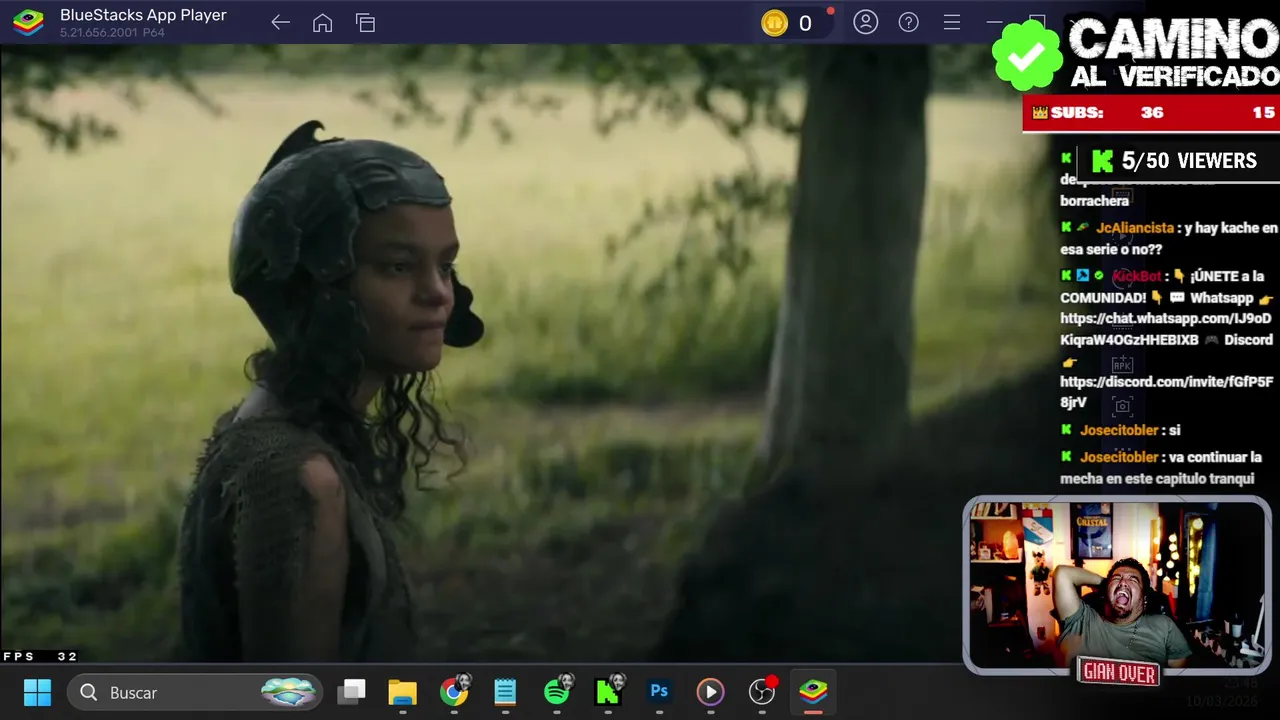Click the KickBot username in chat

coord(1137,276)
